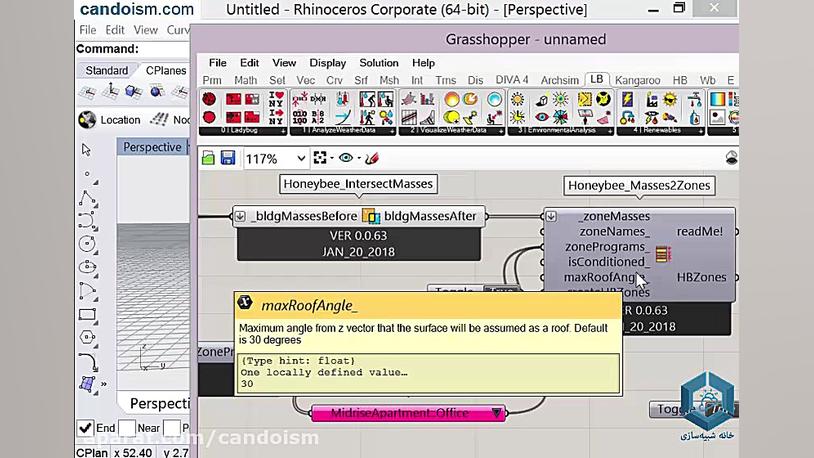Screen dimensions: 814x458
Task: Open the Display menu in Grasshopper
Action: [328, 63]
